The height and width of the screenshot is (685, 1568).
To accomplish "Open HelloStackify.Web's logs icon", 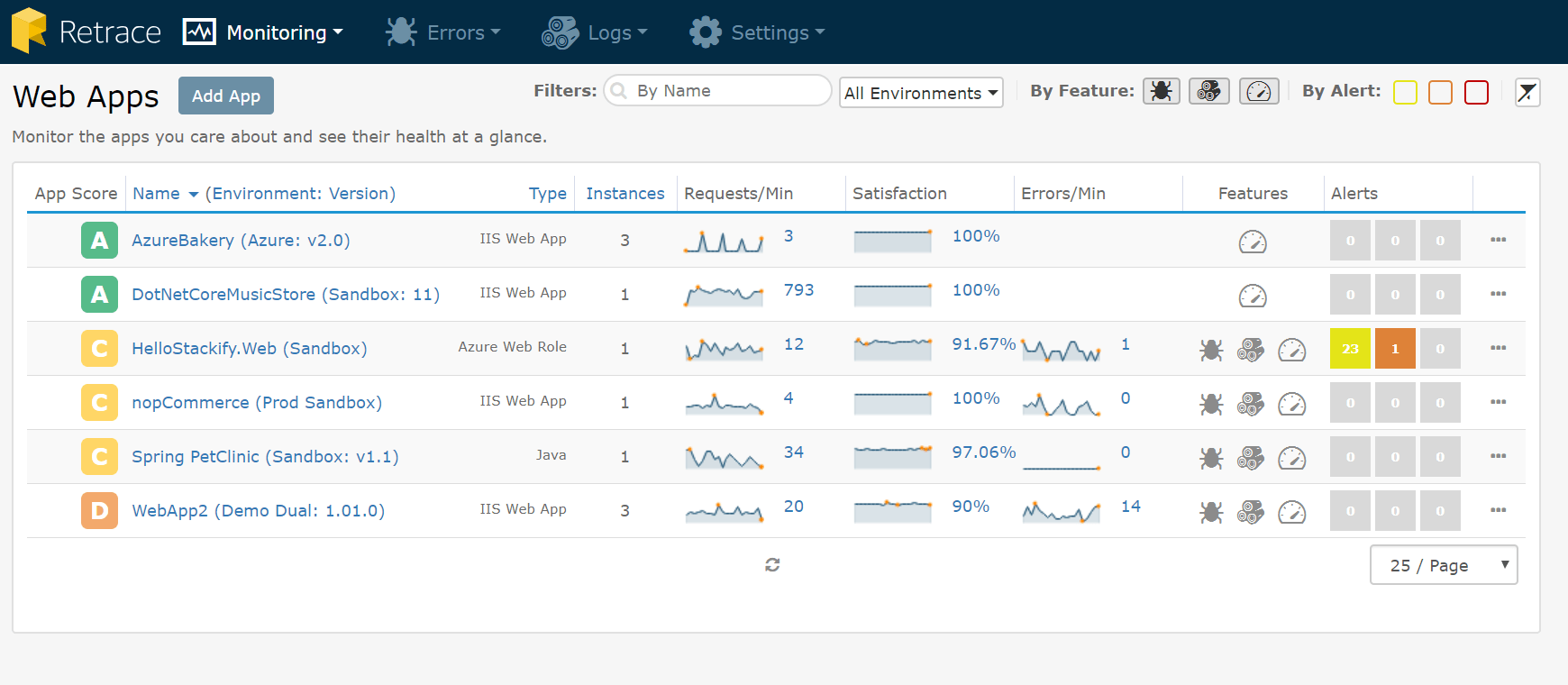I will tap(1251, 349).
